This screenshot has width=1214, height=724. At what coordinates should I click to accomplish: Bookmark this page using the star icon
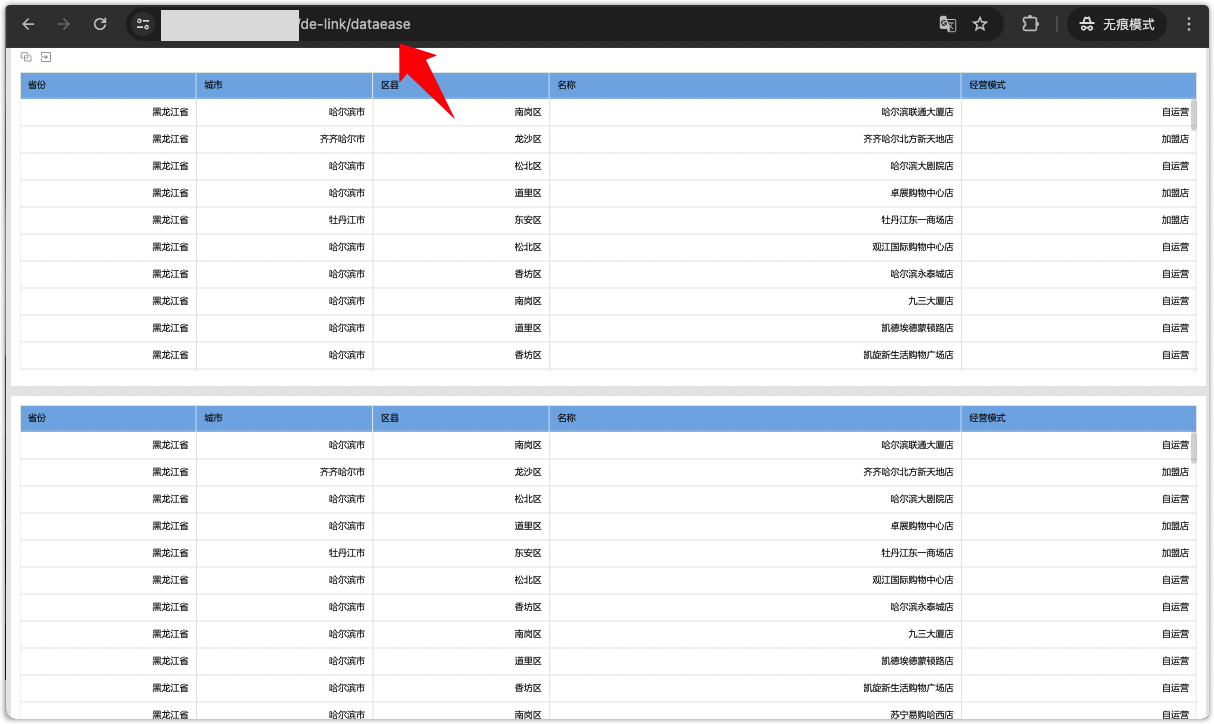[980, 23]
